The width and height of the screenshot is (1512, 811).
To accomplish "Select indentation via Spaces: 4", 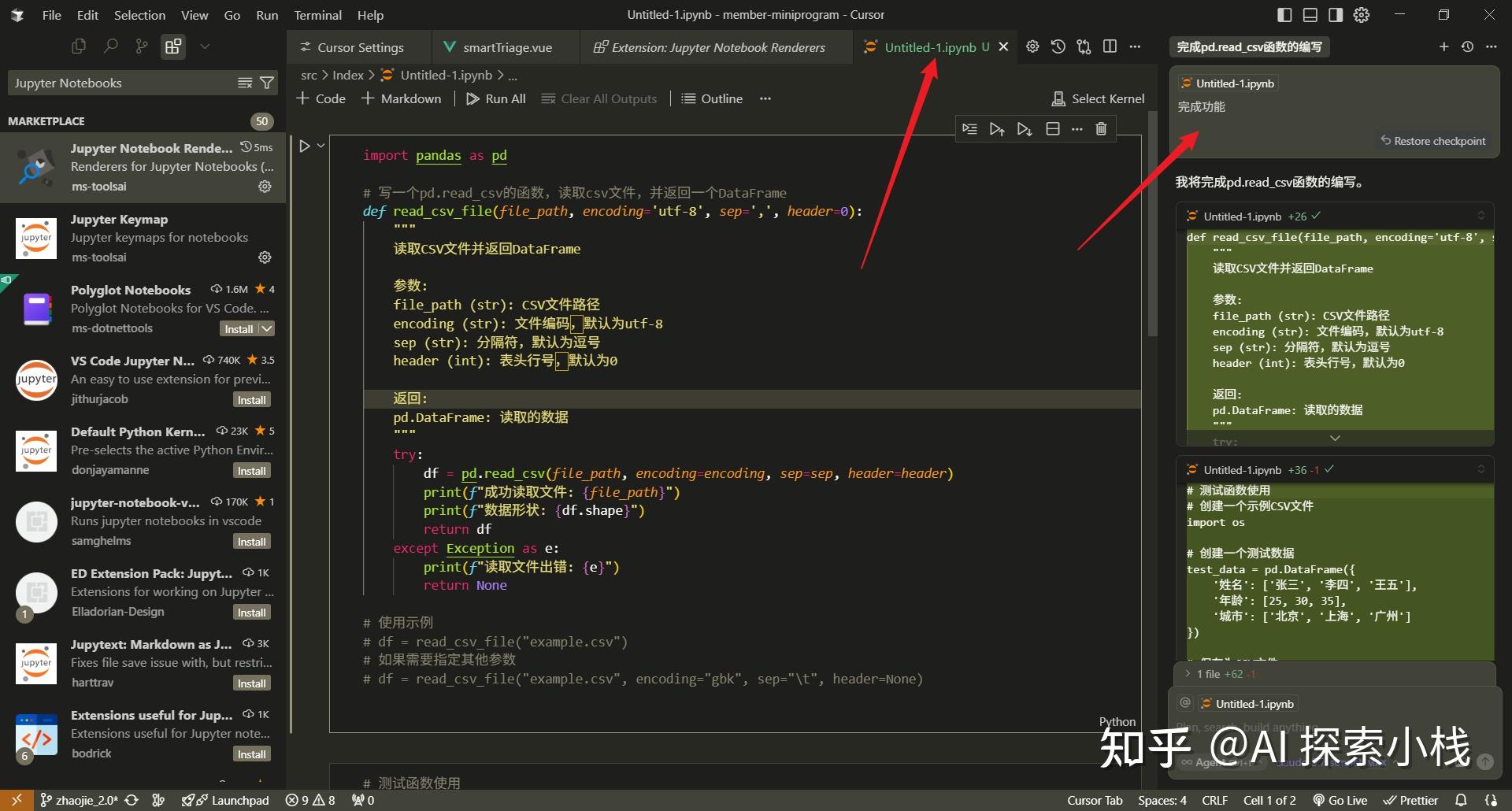I will click(1162, 800).
